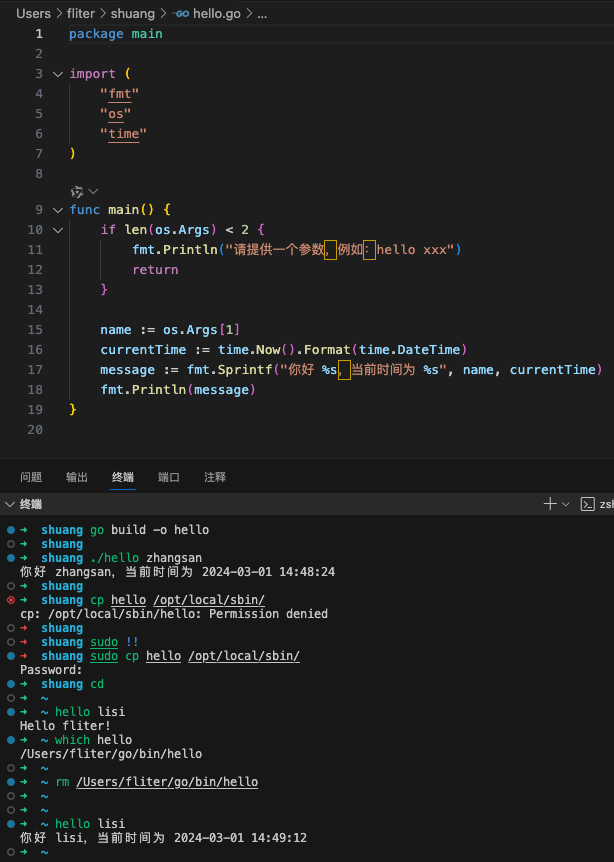The height and width of the screenshot is (862, 614).
Task: Click the plus icon to create new terminal
Action: coord(549,504)
